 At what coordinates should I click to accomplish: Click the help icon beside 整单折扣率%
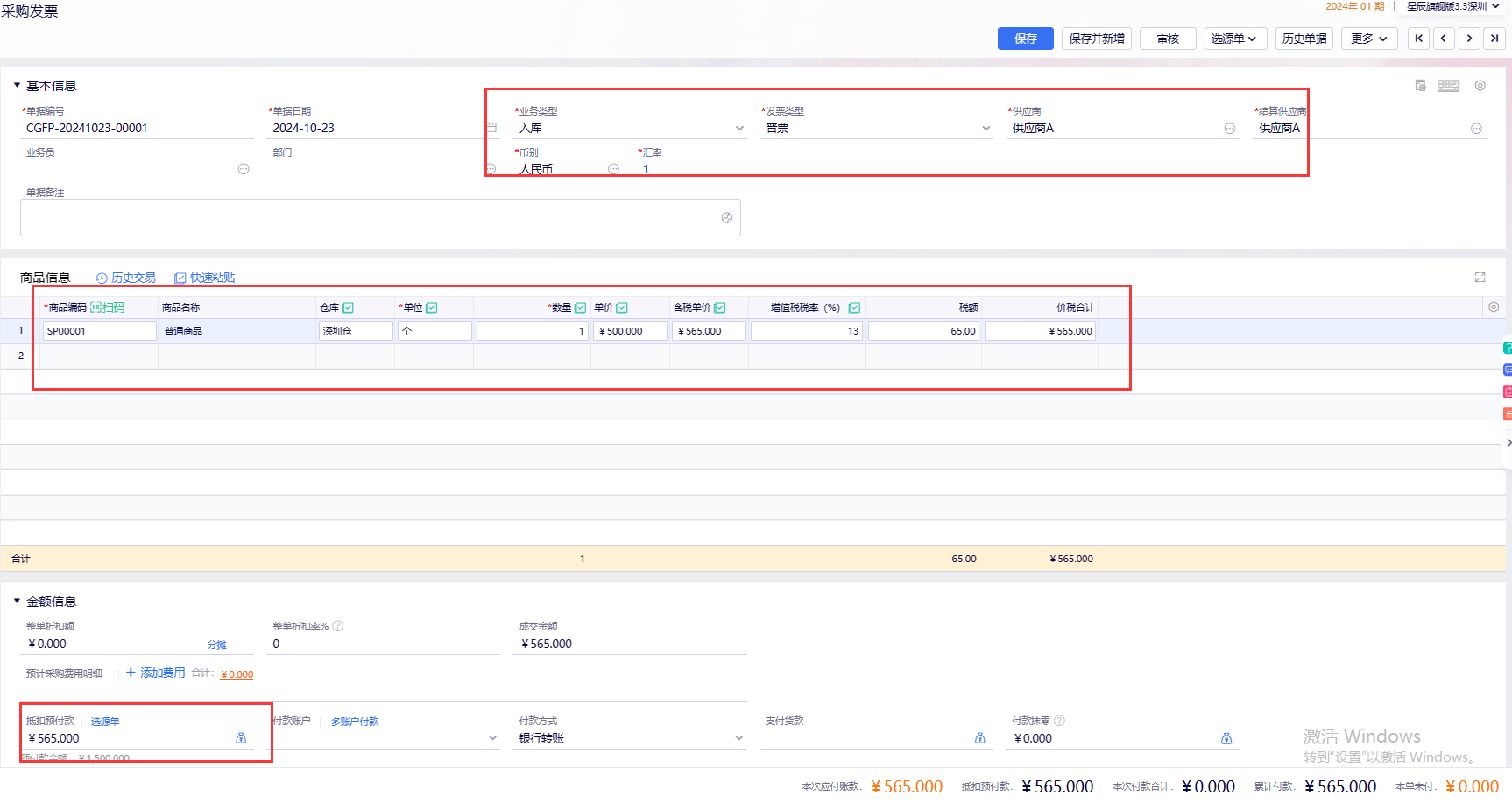338,626
